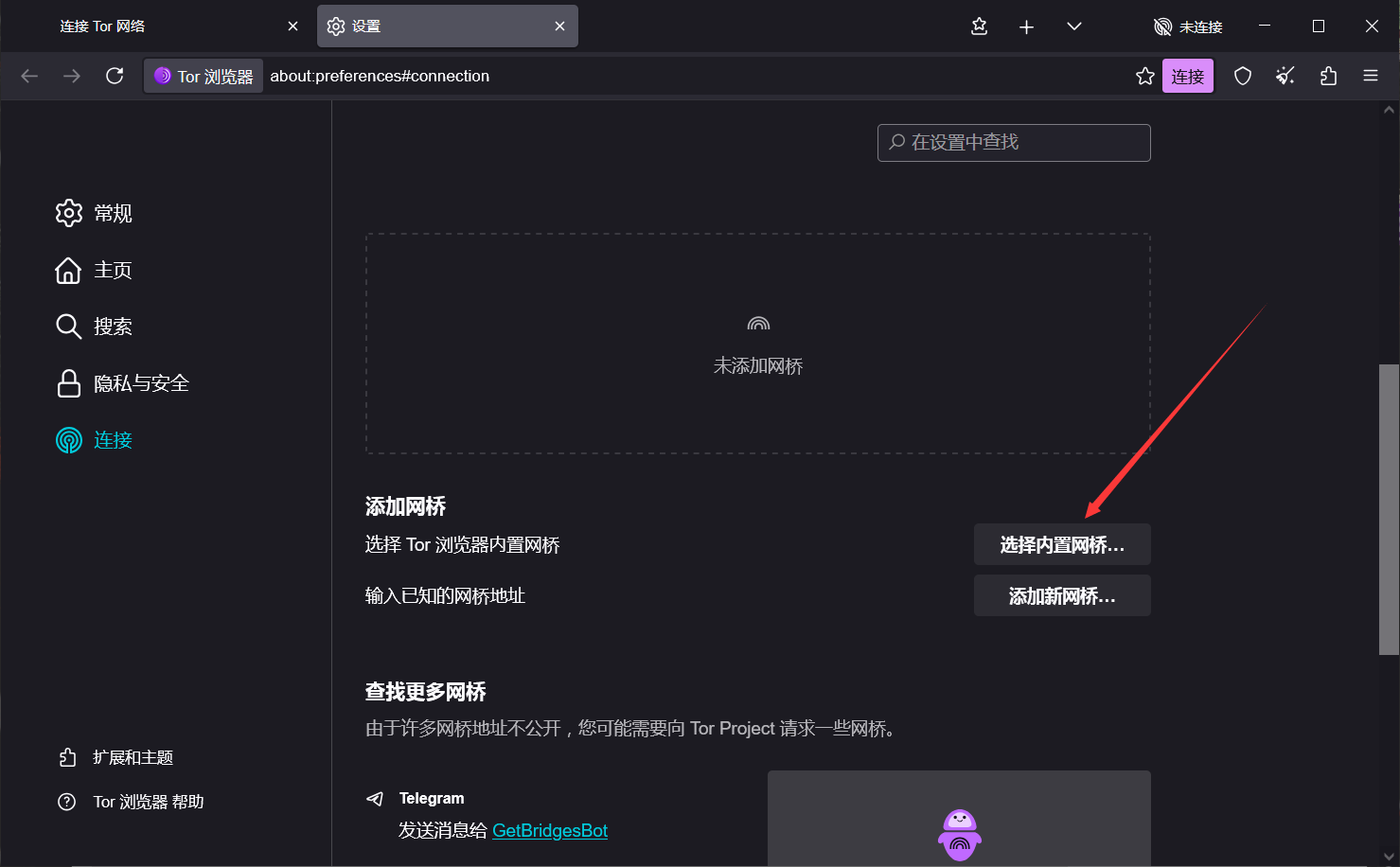1400x867 pixels.
Task: Open the list all tabs chevron
Action: [x=1073, y=27]
